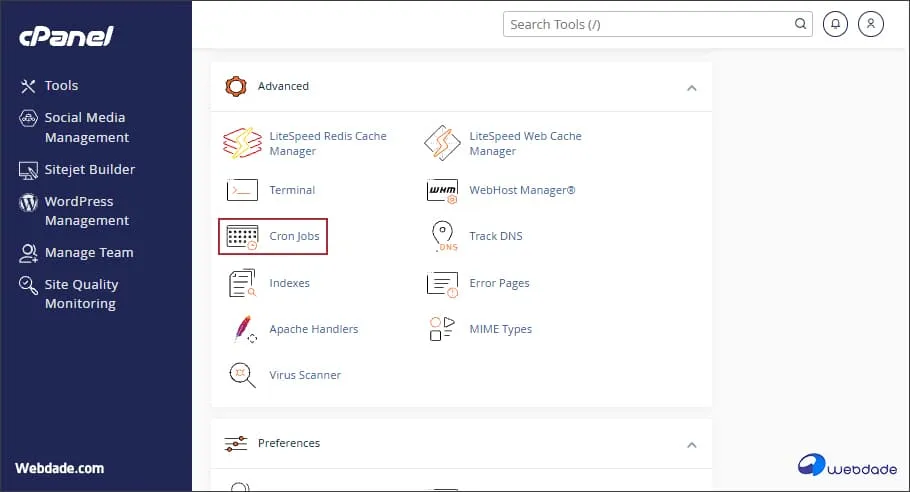
Task: Open Tools in the sidebar
Action: pos(62,86)
